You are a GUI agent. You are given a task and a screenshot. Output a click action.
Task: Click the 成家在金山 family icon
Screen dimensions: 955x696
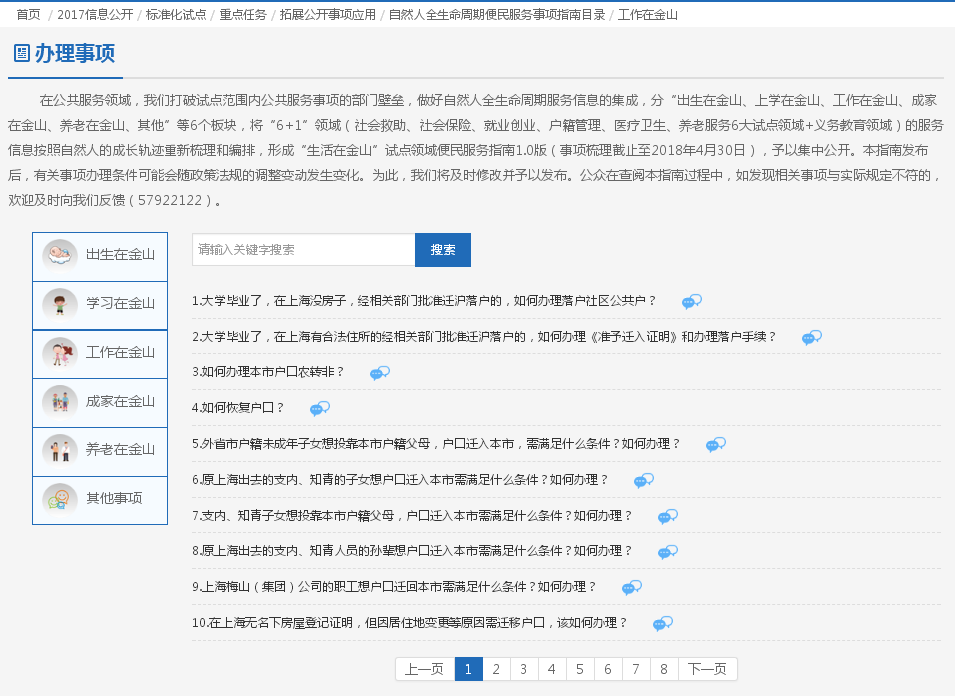60,402
